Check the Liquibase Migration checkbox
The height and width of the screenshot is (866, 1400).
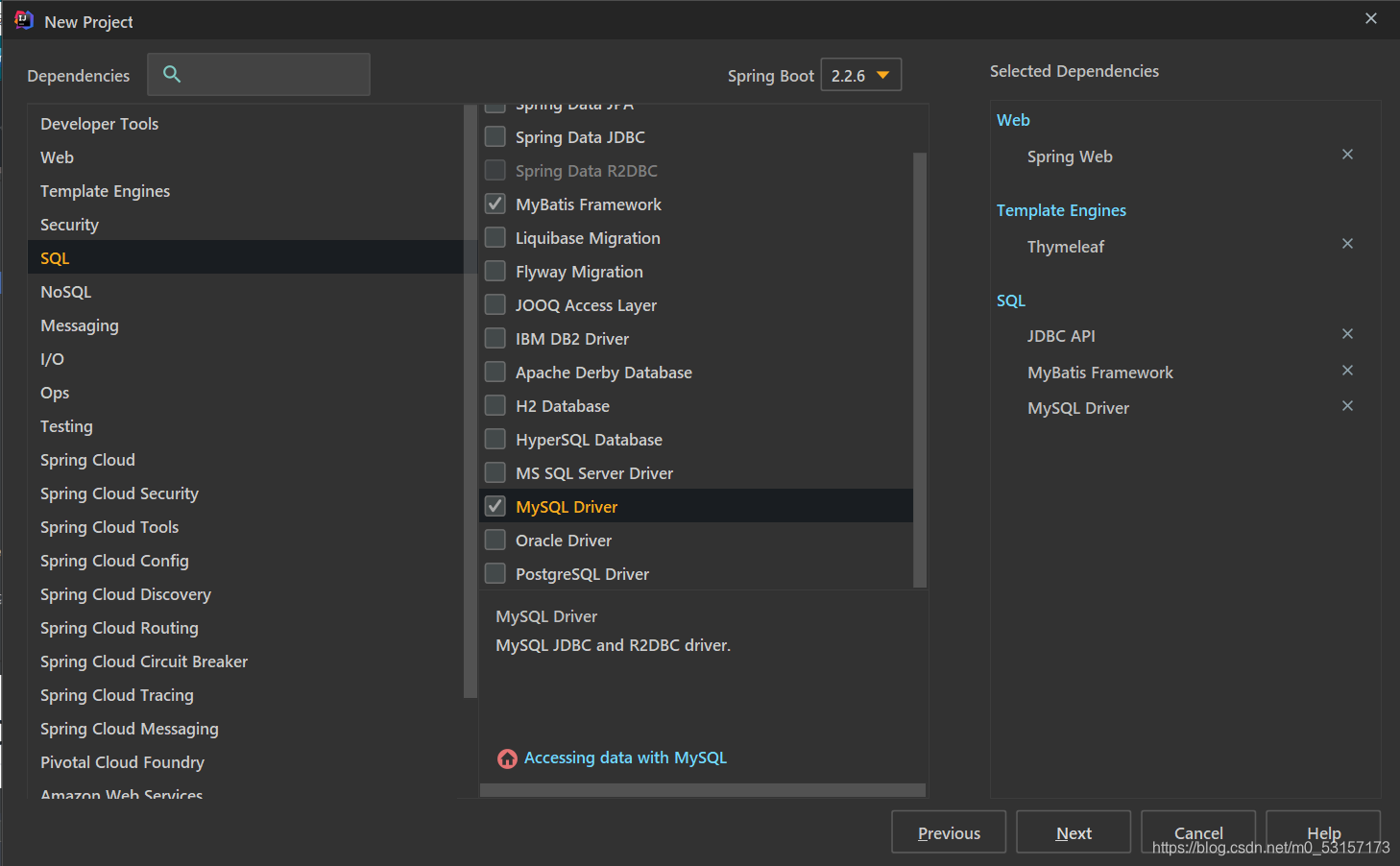point(495,237)
